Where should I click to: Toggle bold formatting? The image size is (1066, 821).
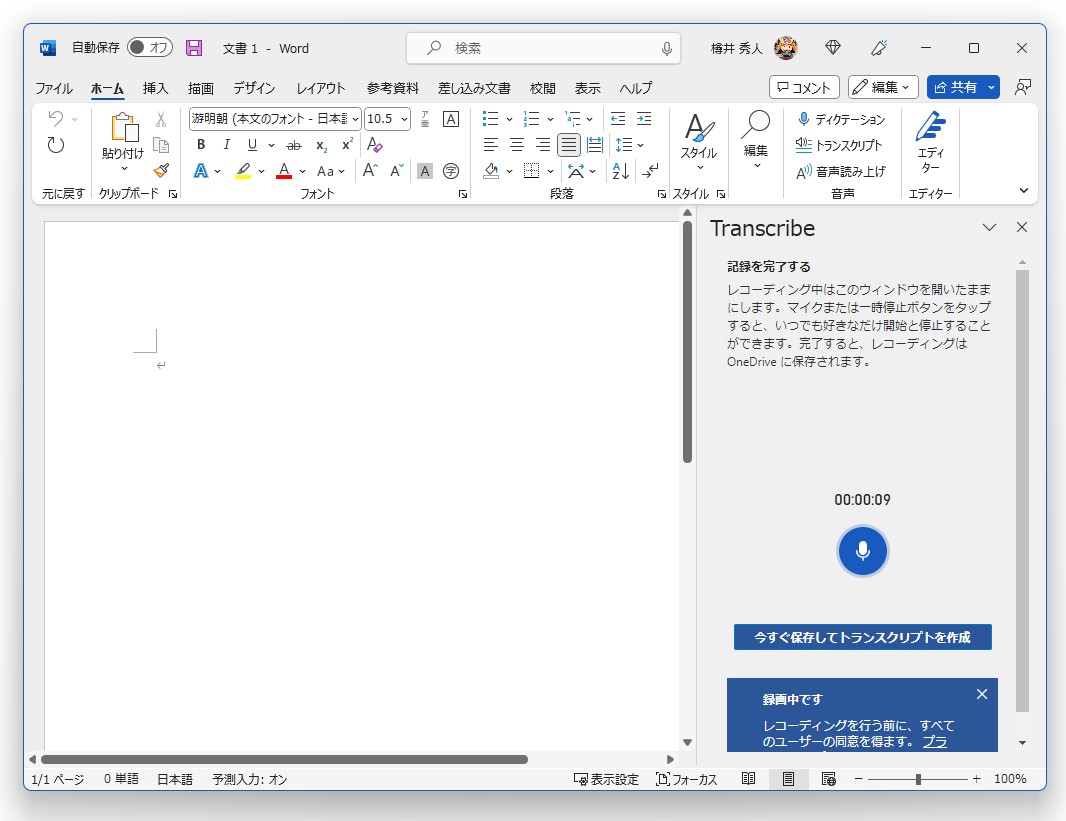coord(201,145)
